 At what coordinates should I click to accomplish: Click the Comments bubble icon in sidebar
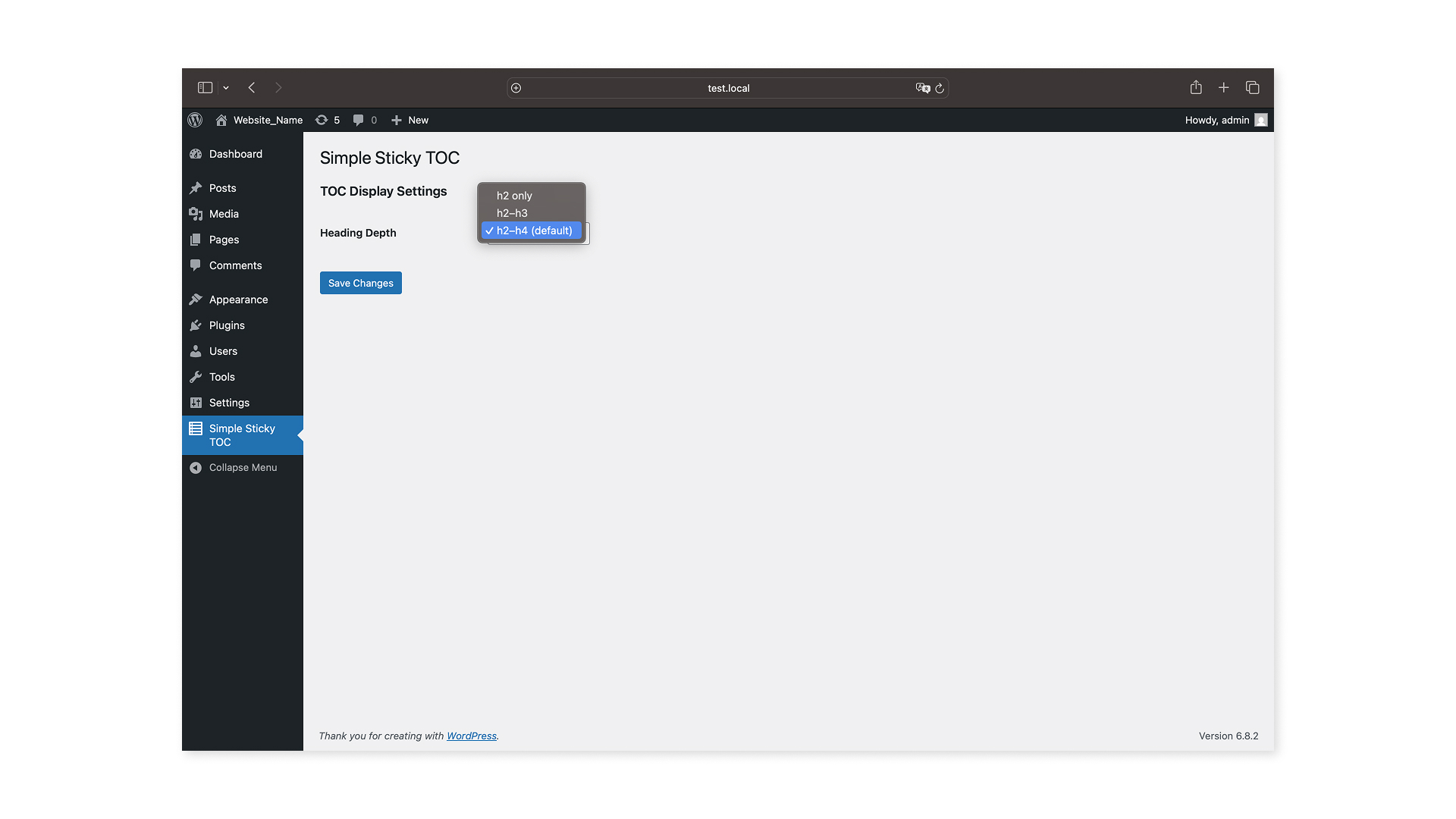[x=196, y=265]
